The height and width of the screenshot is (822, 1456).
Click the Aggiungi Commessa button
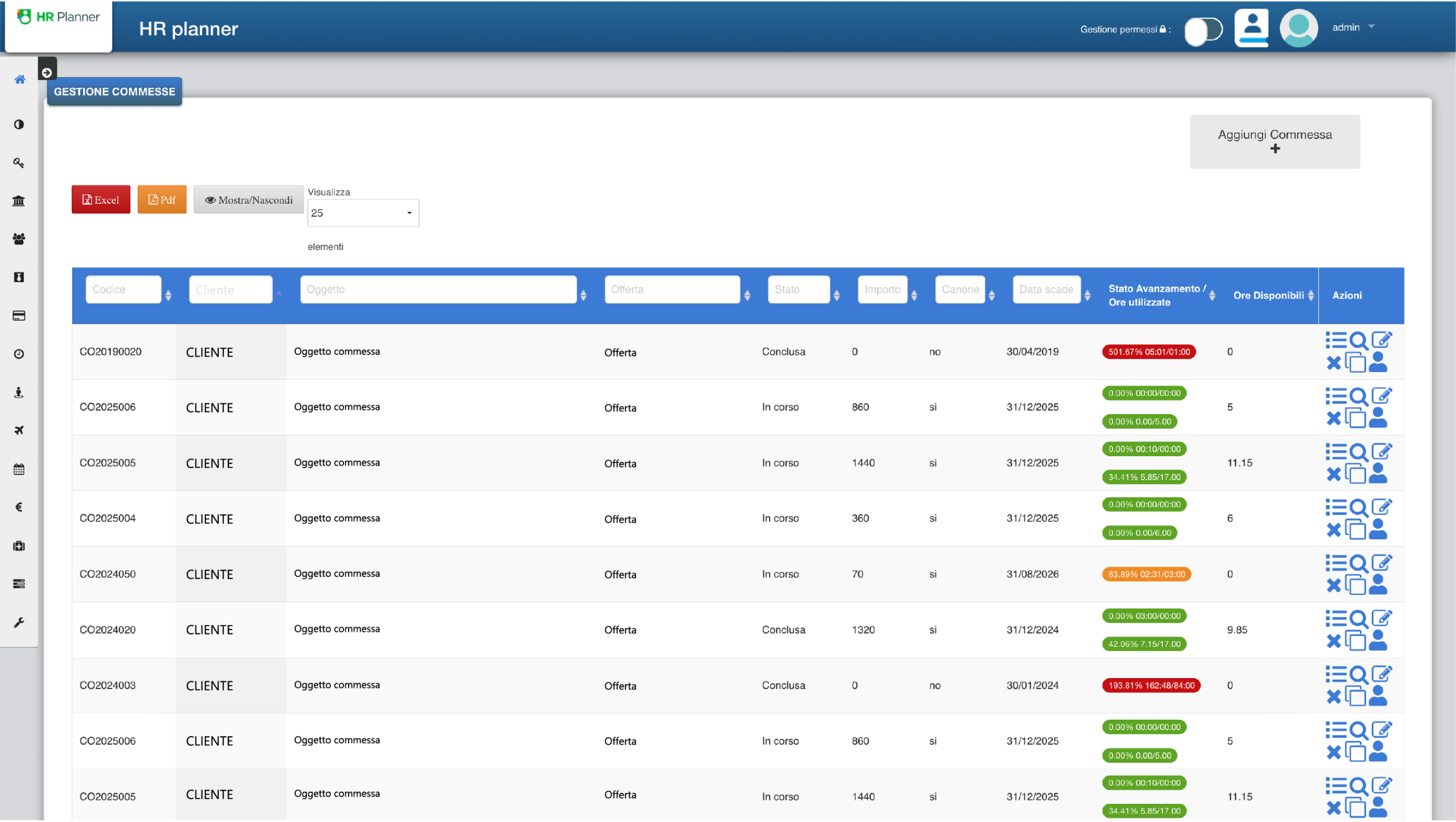click(x=1275, y=142)
